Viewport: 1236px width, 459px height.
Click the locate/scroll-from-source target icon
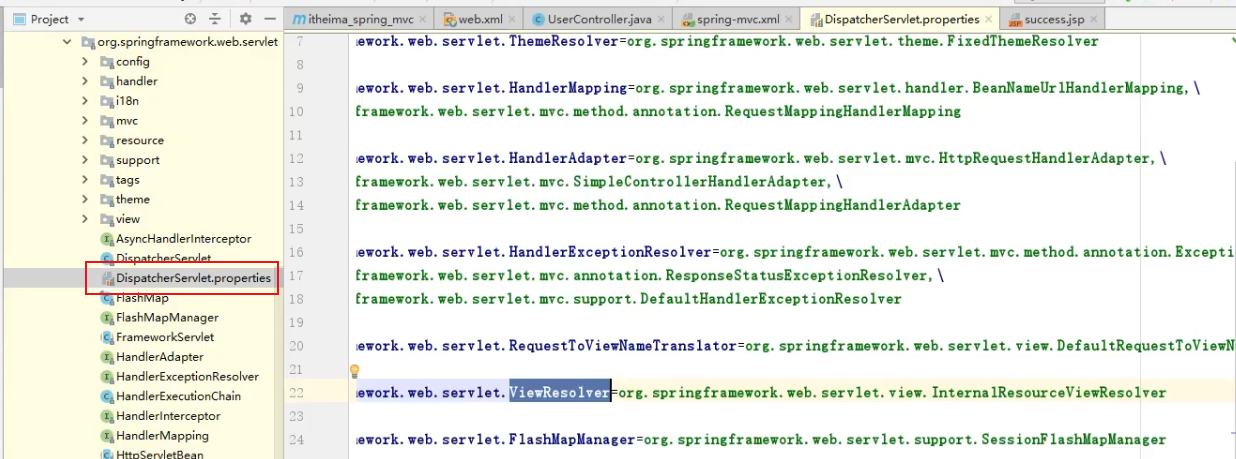coord(191,19)
